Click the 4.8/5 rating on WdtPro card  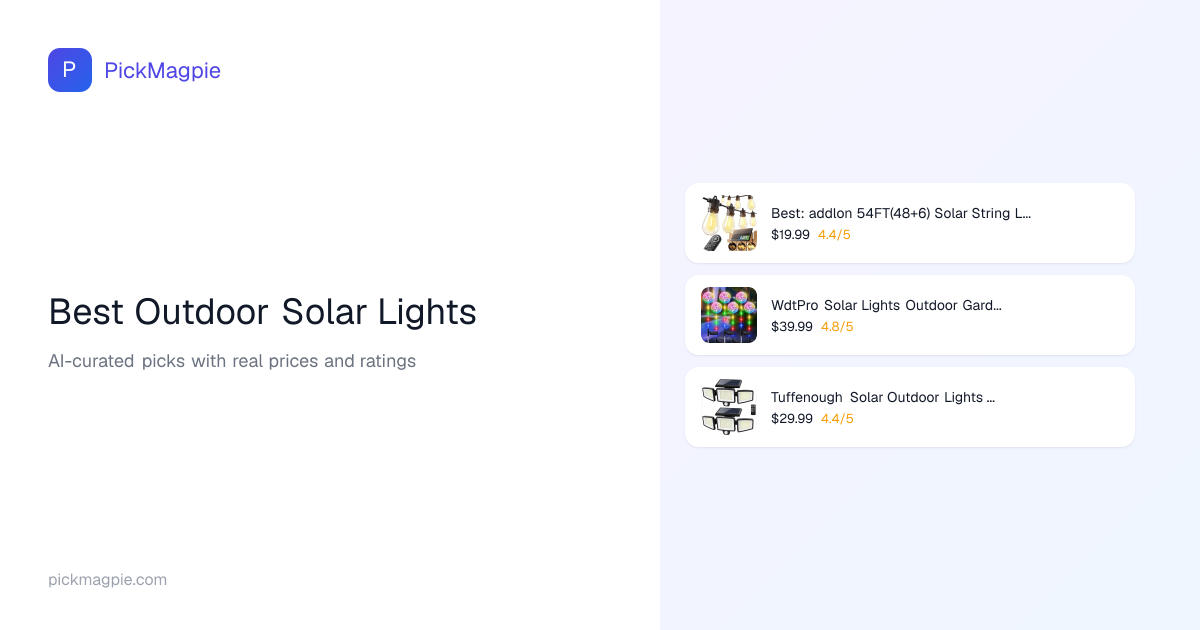836,327
